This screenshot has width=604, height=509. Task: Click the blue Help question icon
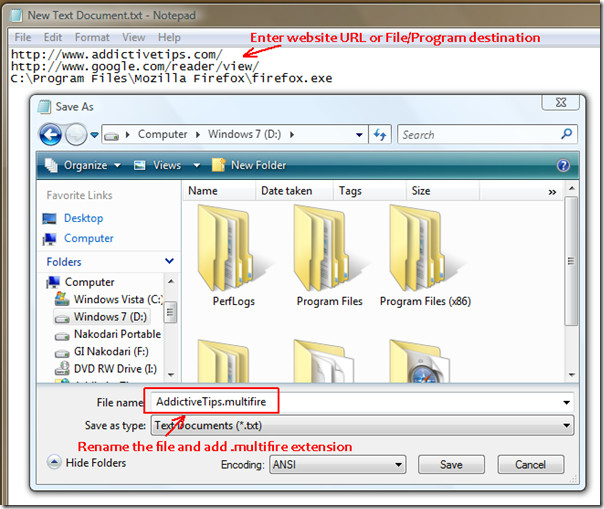click(563, 166)
